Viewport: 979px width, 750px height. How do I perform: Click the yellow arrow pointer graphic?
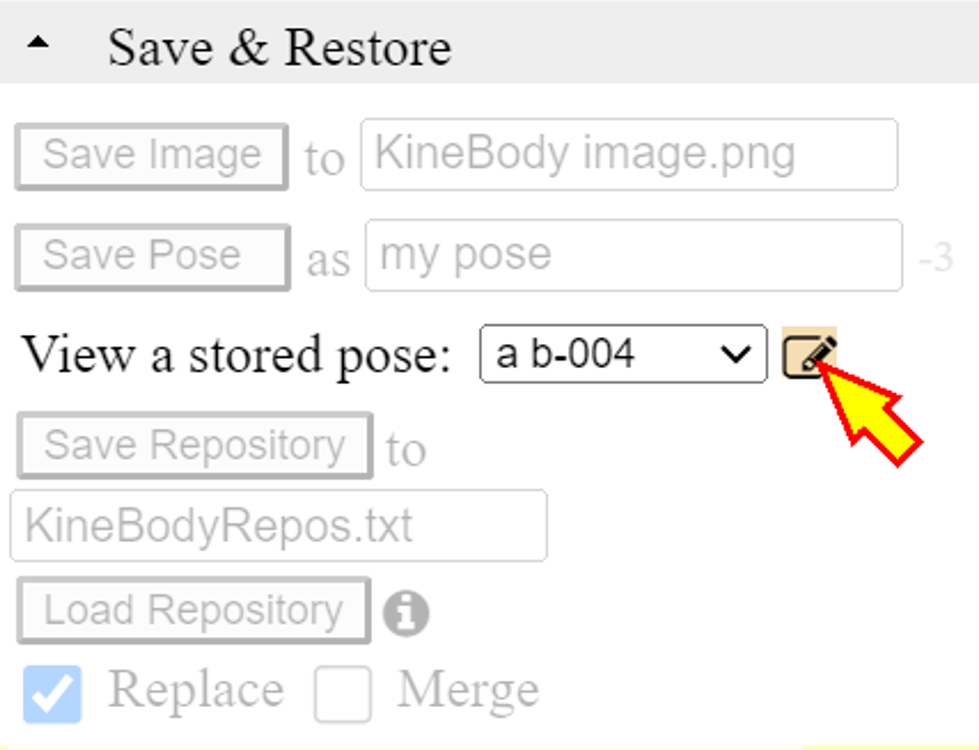pos(870,412)
